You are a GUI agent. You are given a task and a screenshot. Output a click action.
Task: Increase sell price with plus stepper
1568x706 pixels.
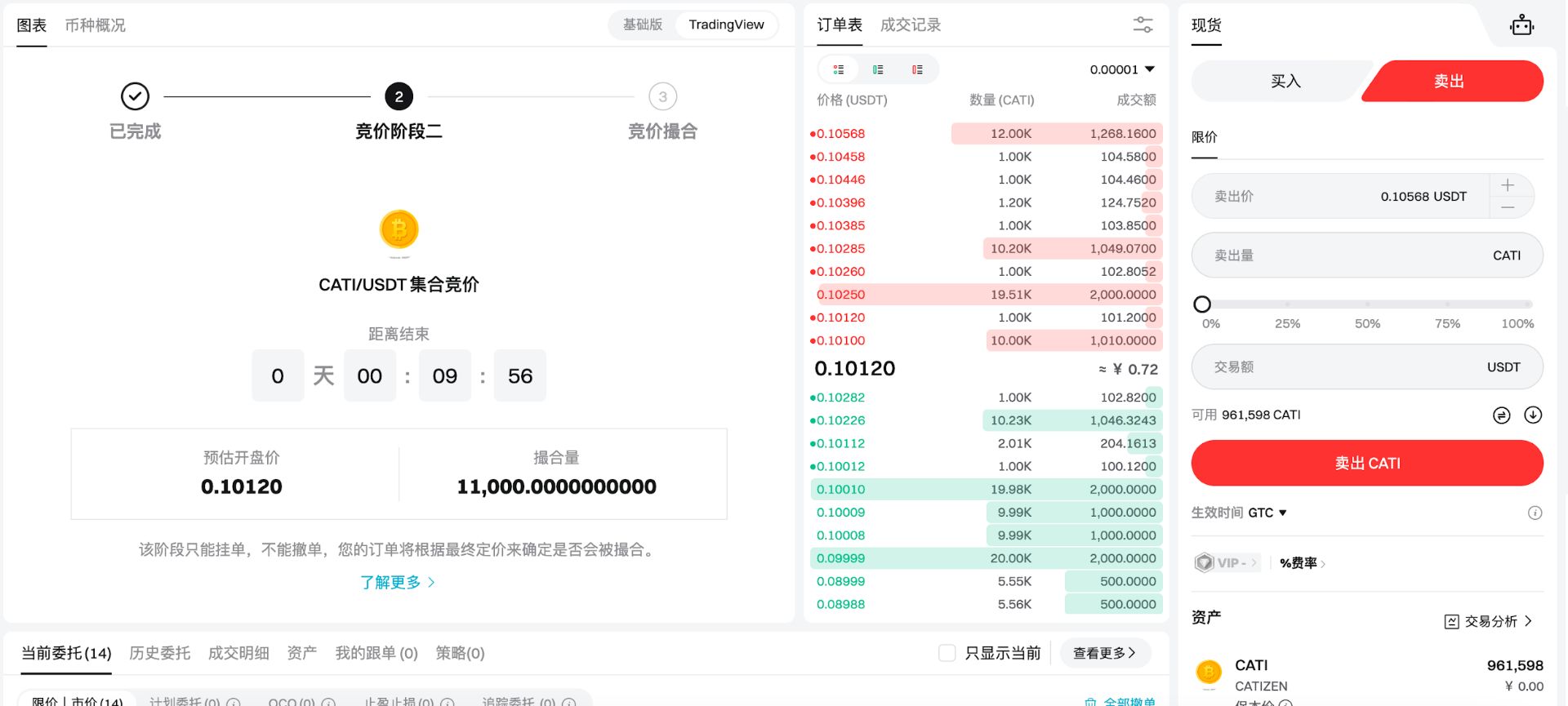click(1508, 185)
